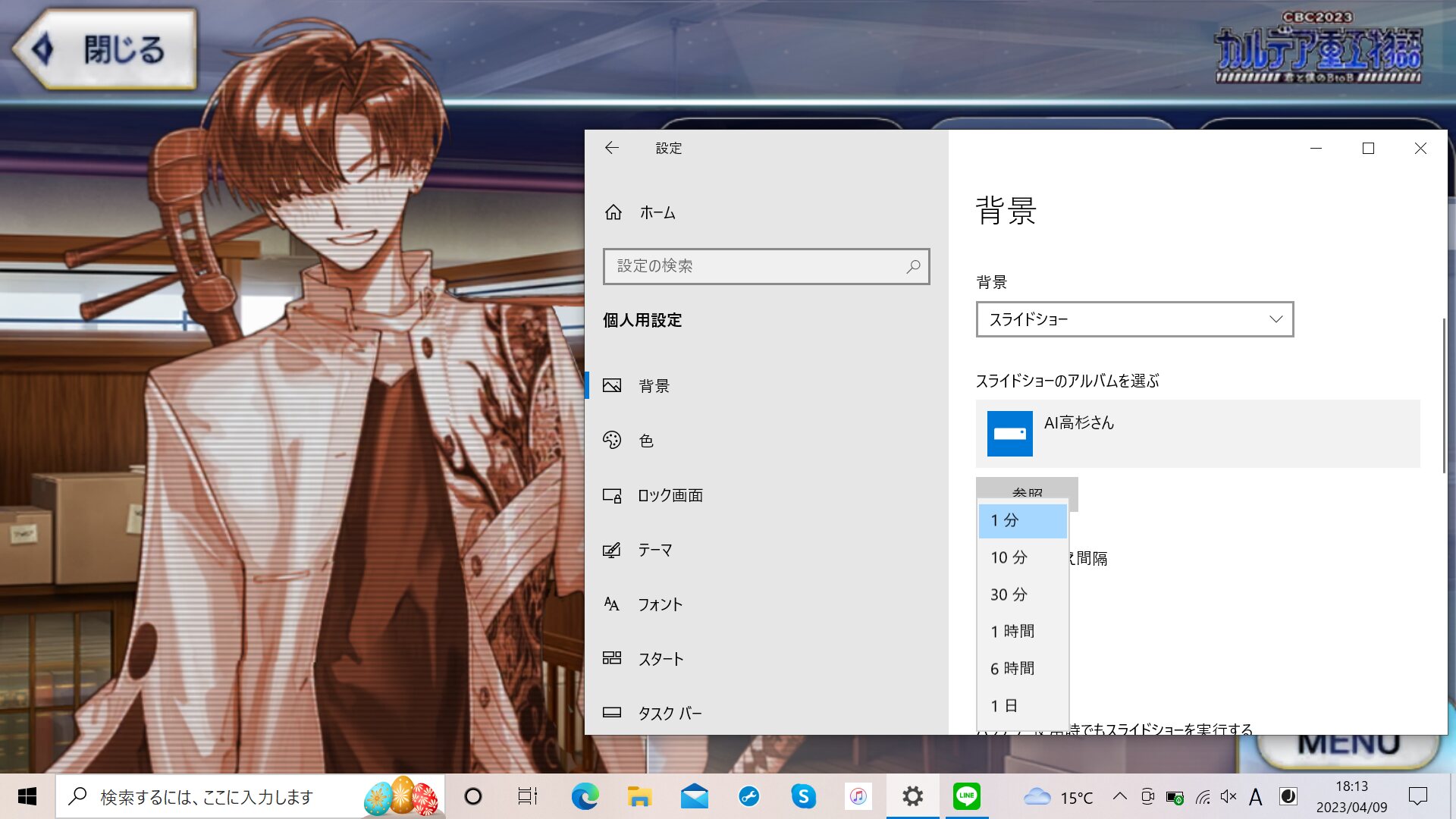Click the back arrow in Settings
Screen dimensions: 1456x819
pyautogui.click(x=612, y=148)
